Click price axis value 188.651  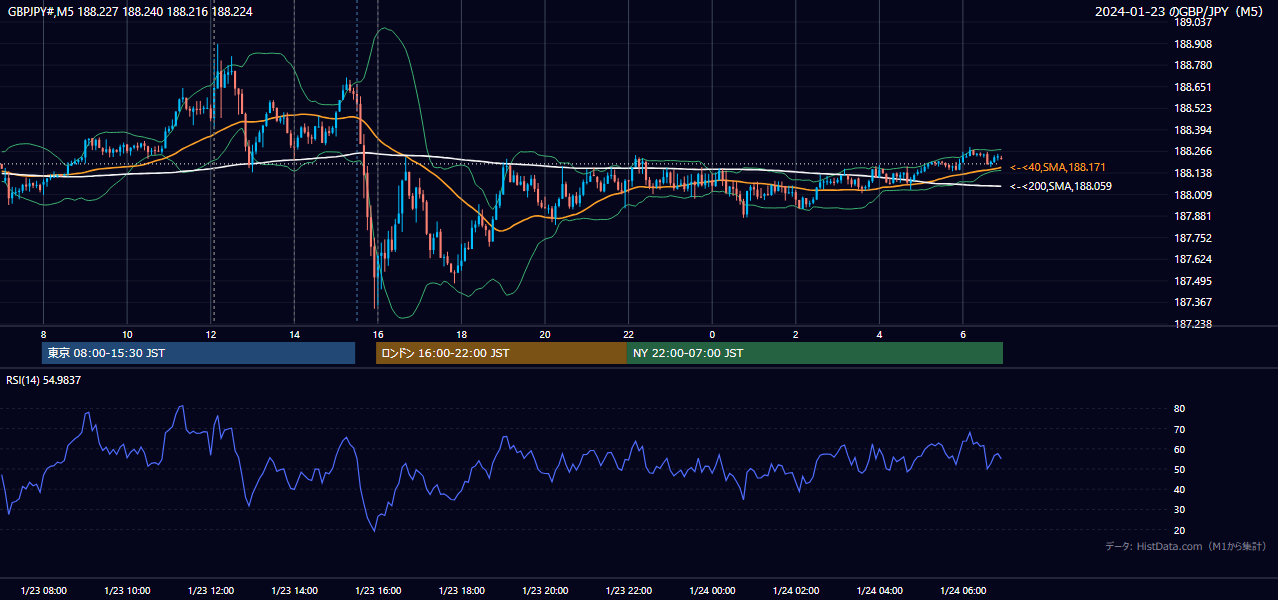[x=1193, y=87]
